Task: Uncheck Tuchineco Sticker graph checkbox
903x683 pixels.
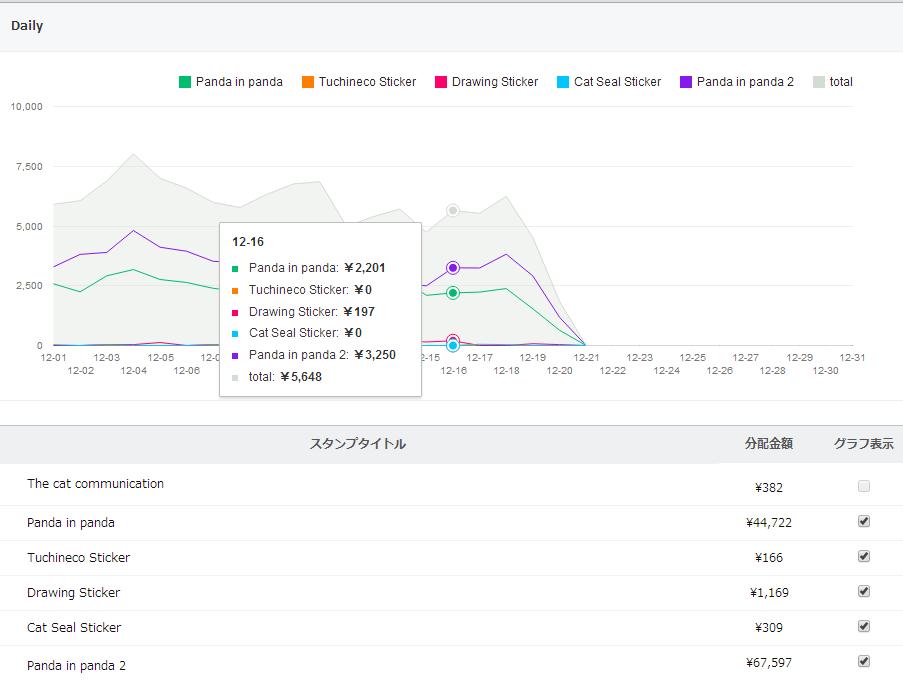Action: (864, 556)
